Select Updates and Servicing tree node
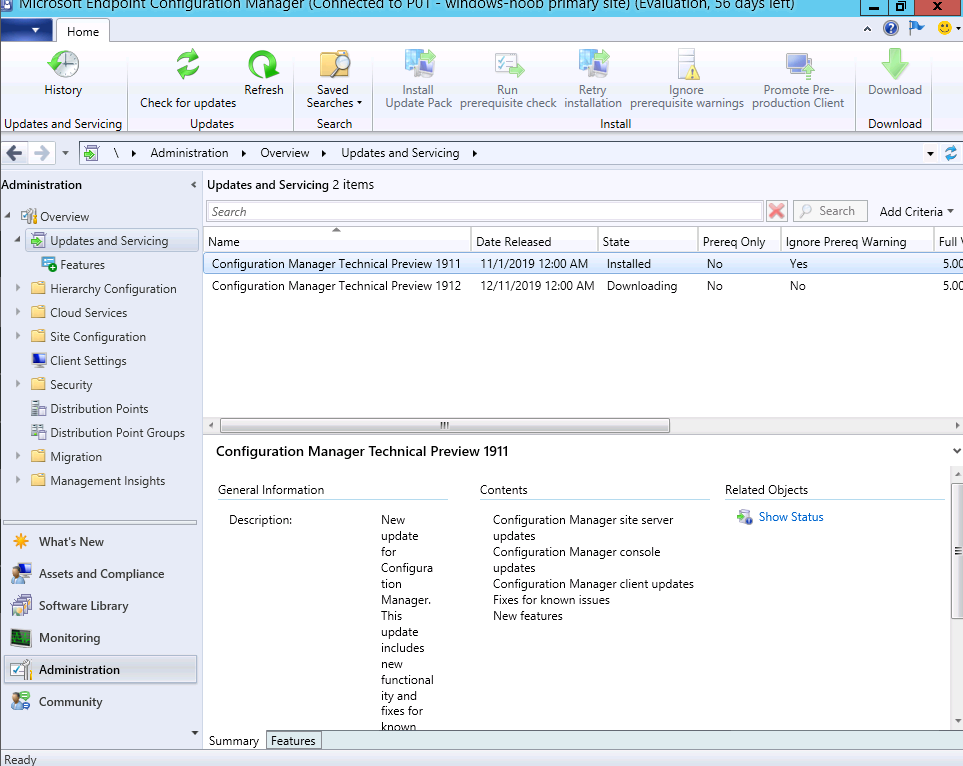The height and width of the screenshot is (766, 963). (112, 241)
